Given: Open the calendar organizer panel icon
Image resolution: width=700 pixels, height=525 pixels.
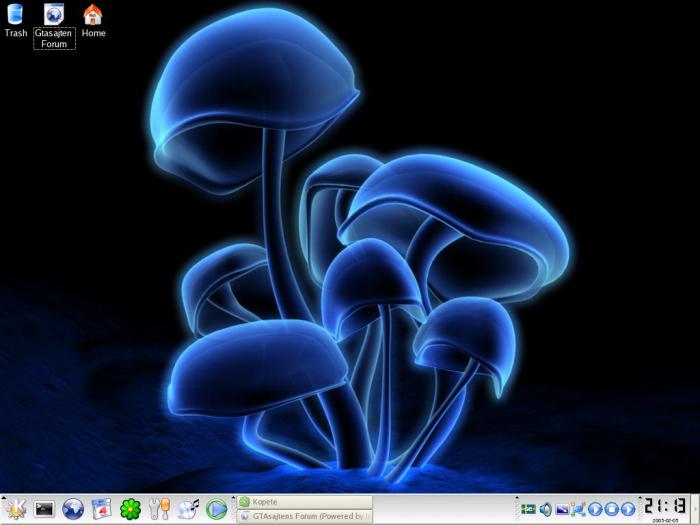Looking at the screenshot, I should tap(101, 509).
